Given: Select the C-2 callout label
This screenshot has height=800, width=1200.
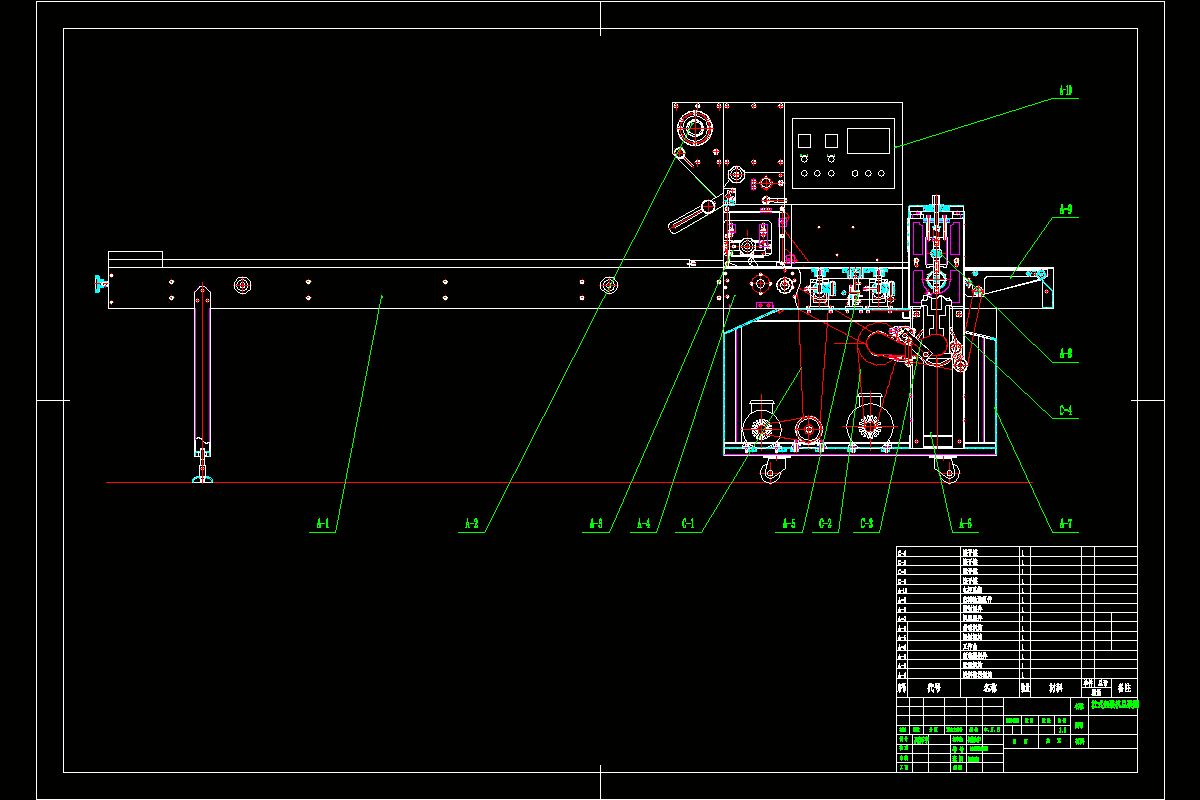Looking at the screenshot, I should point(825,523).
